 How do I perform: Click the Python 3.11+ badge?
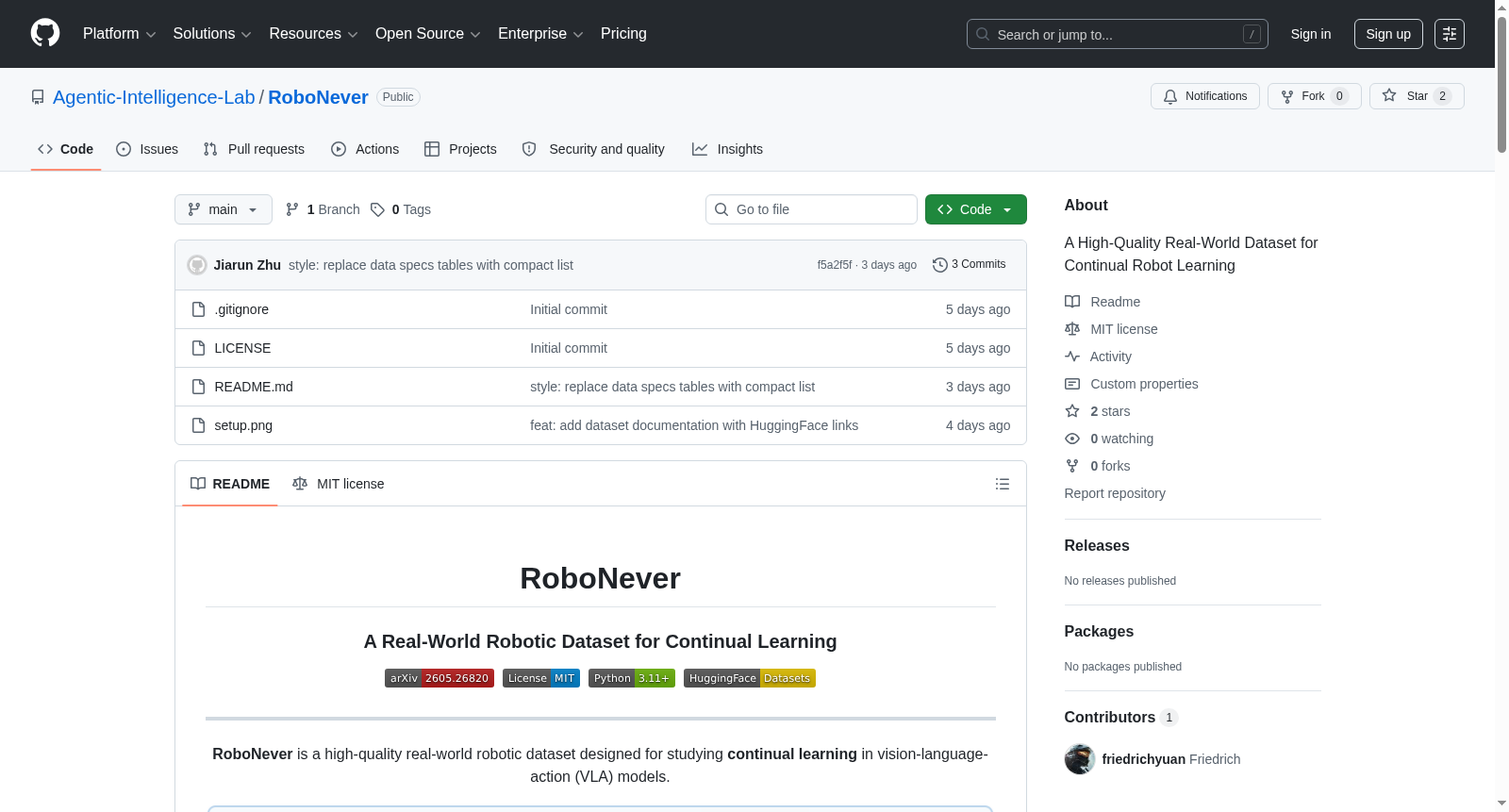point(632,678)
